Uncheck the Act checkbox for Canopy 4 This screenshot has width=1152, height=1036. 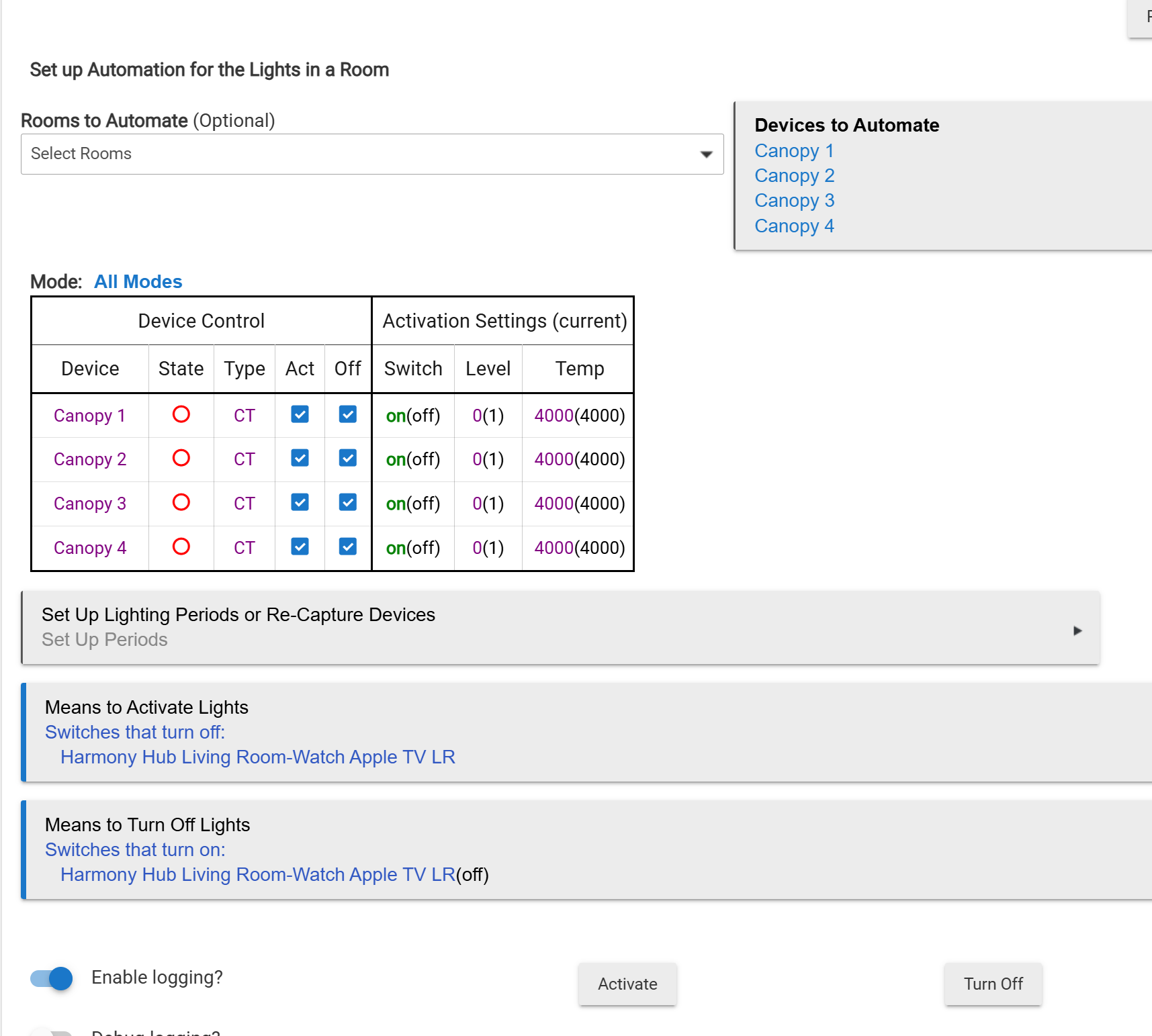click(x=300, y=547)
